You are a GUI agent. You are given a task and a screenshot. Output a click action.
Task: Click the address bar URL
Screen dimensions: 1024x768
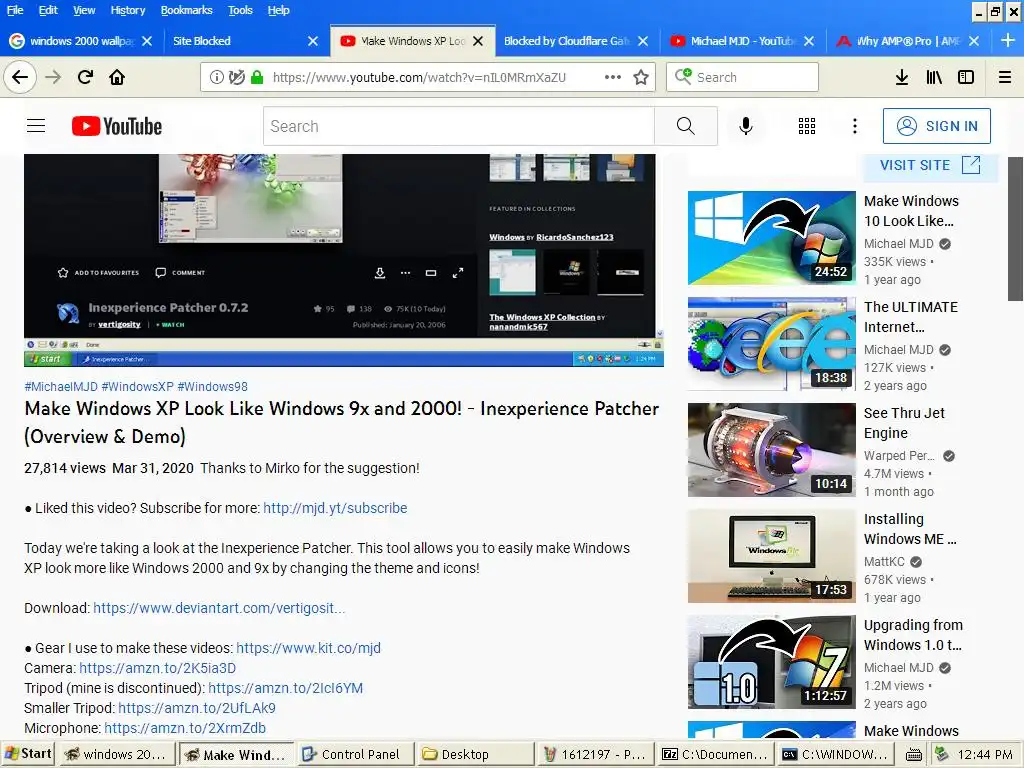419,77
